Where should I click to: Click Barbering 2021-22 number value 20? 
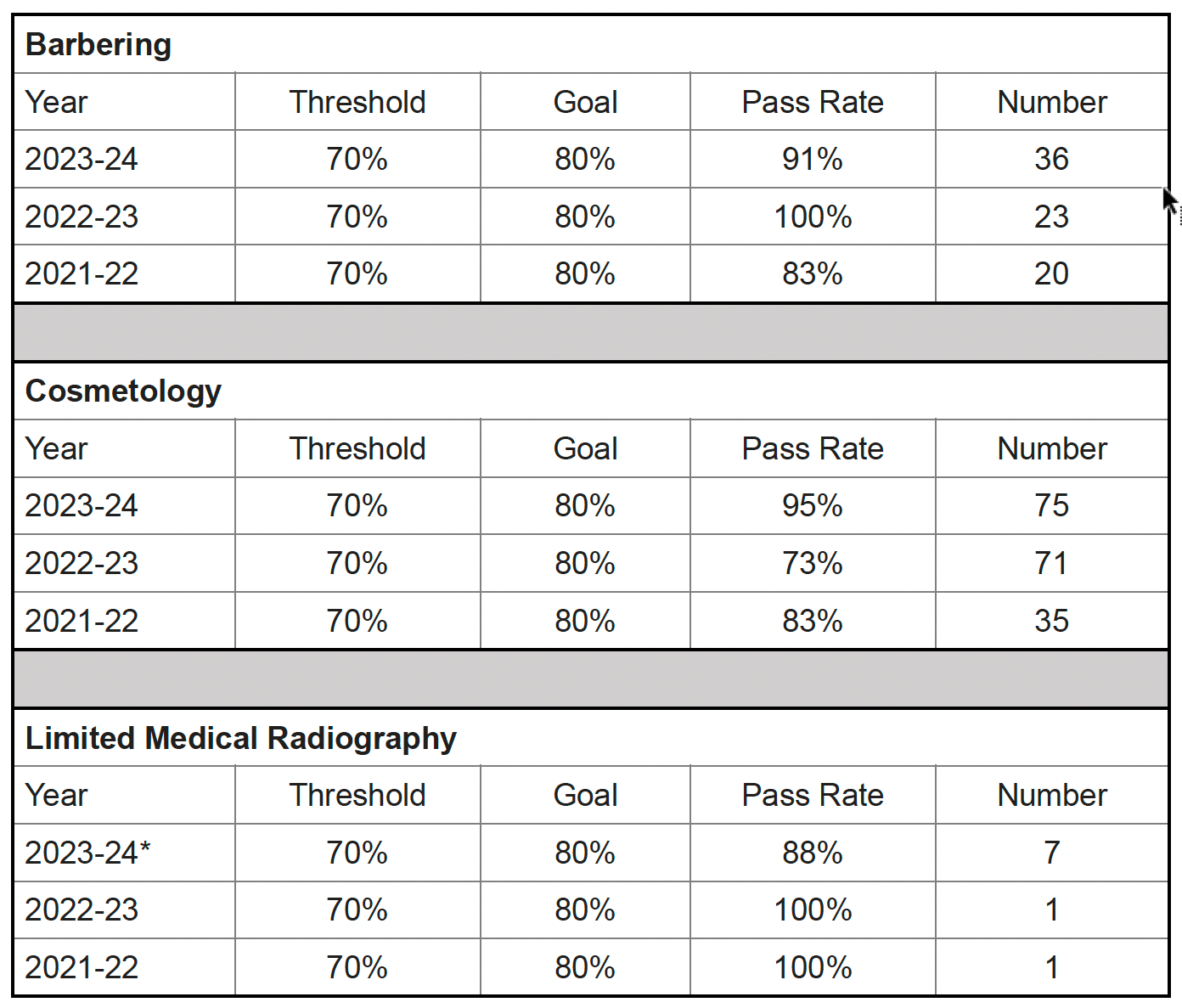pyautogui.click(x=1050, y=274)
